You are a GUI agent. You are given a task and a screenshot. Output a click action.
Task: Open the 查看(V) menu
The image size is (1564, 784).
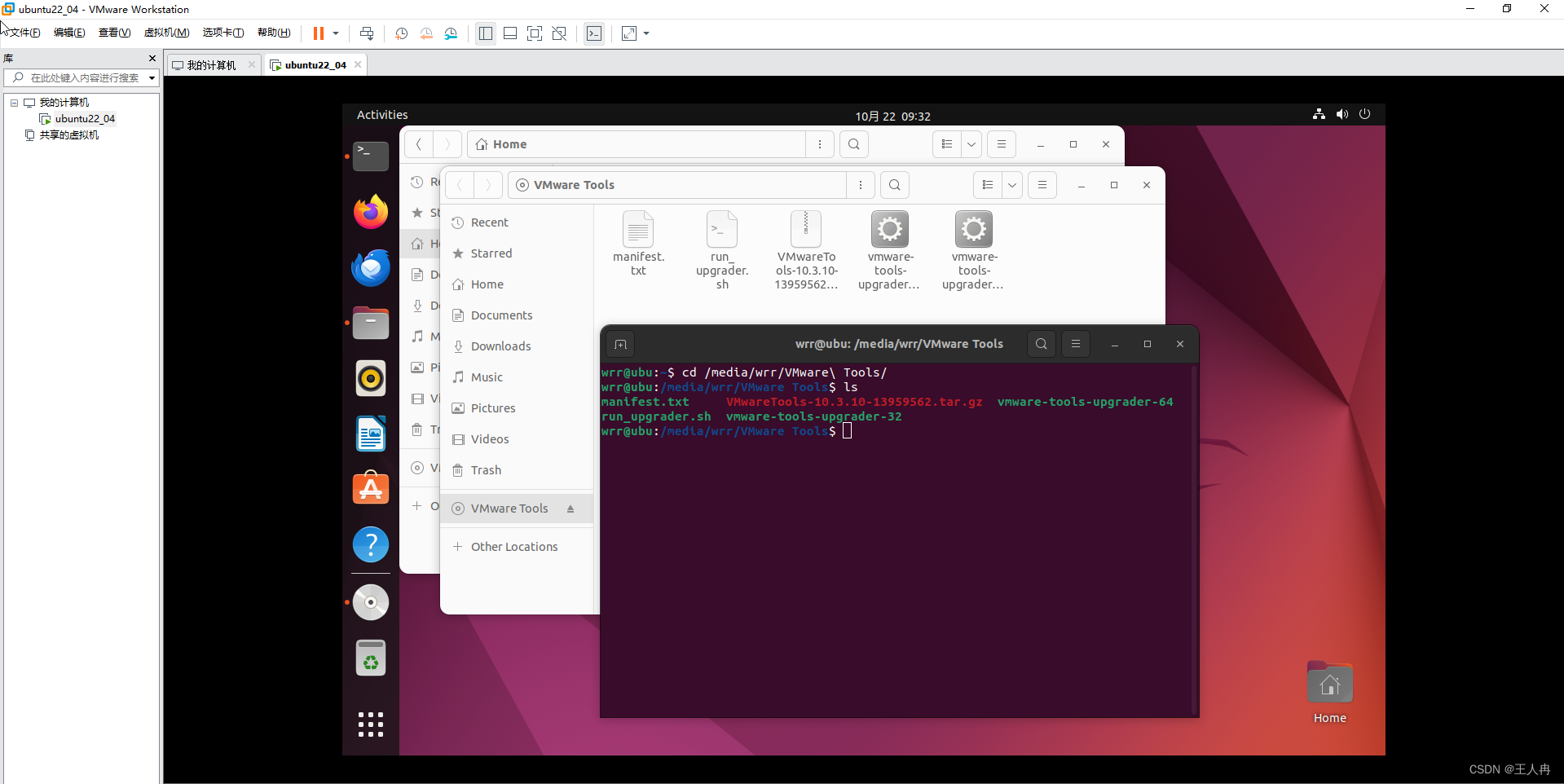point(115,33)
